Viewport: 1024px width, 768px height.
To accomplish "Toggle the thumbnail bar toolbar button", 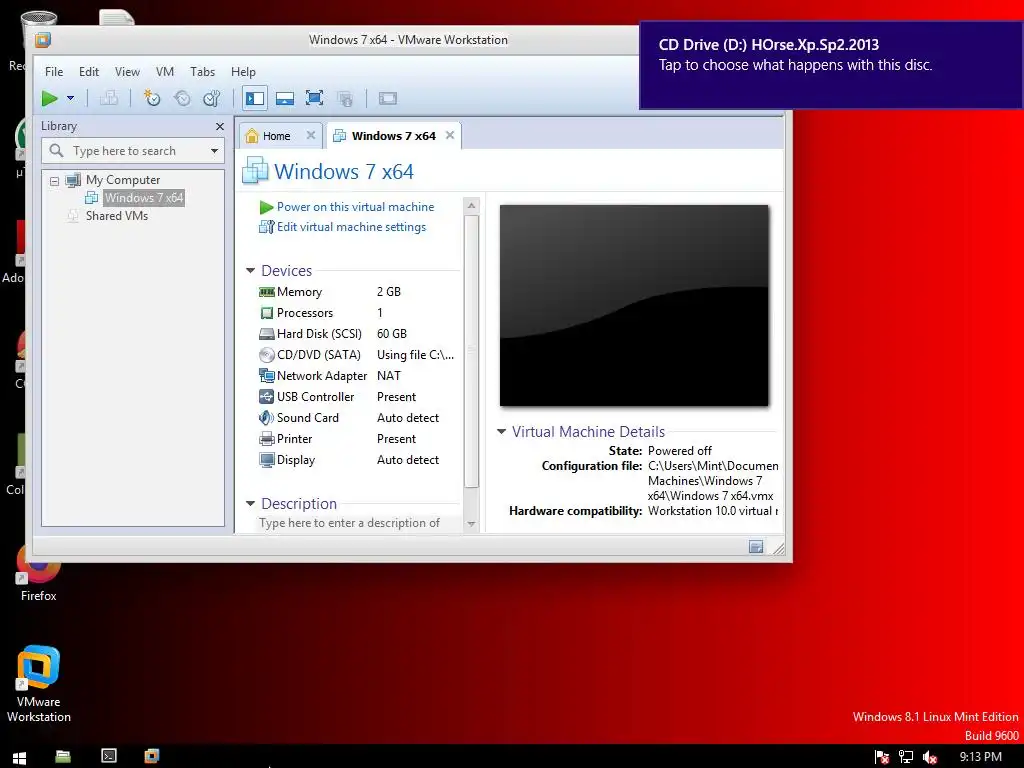I will tap(285, 99).
